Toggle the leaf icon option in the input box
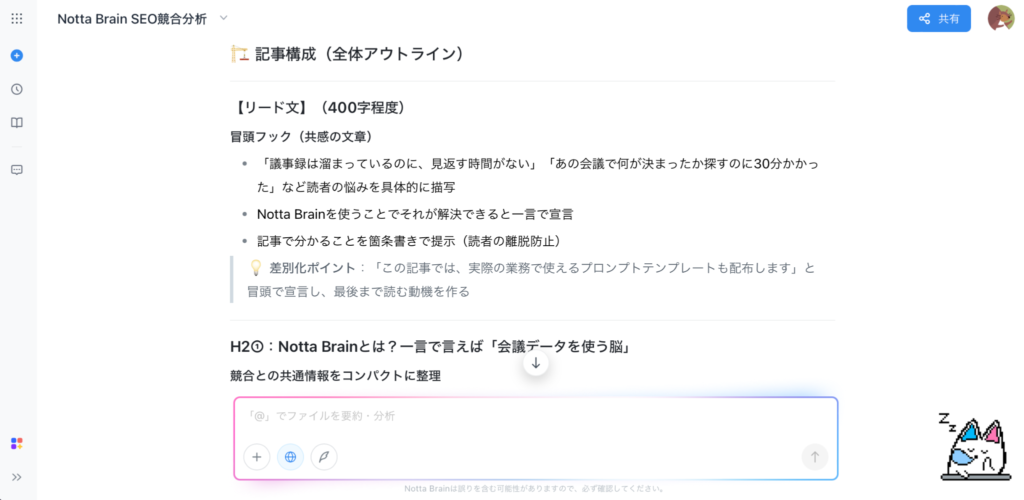The image size is (1024, 500). (x=324, y=457)
